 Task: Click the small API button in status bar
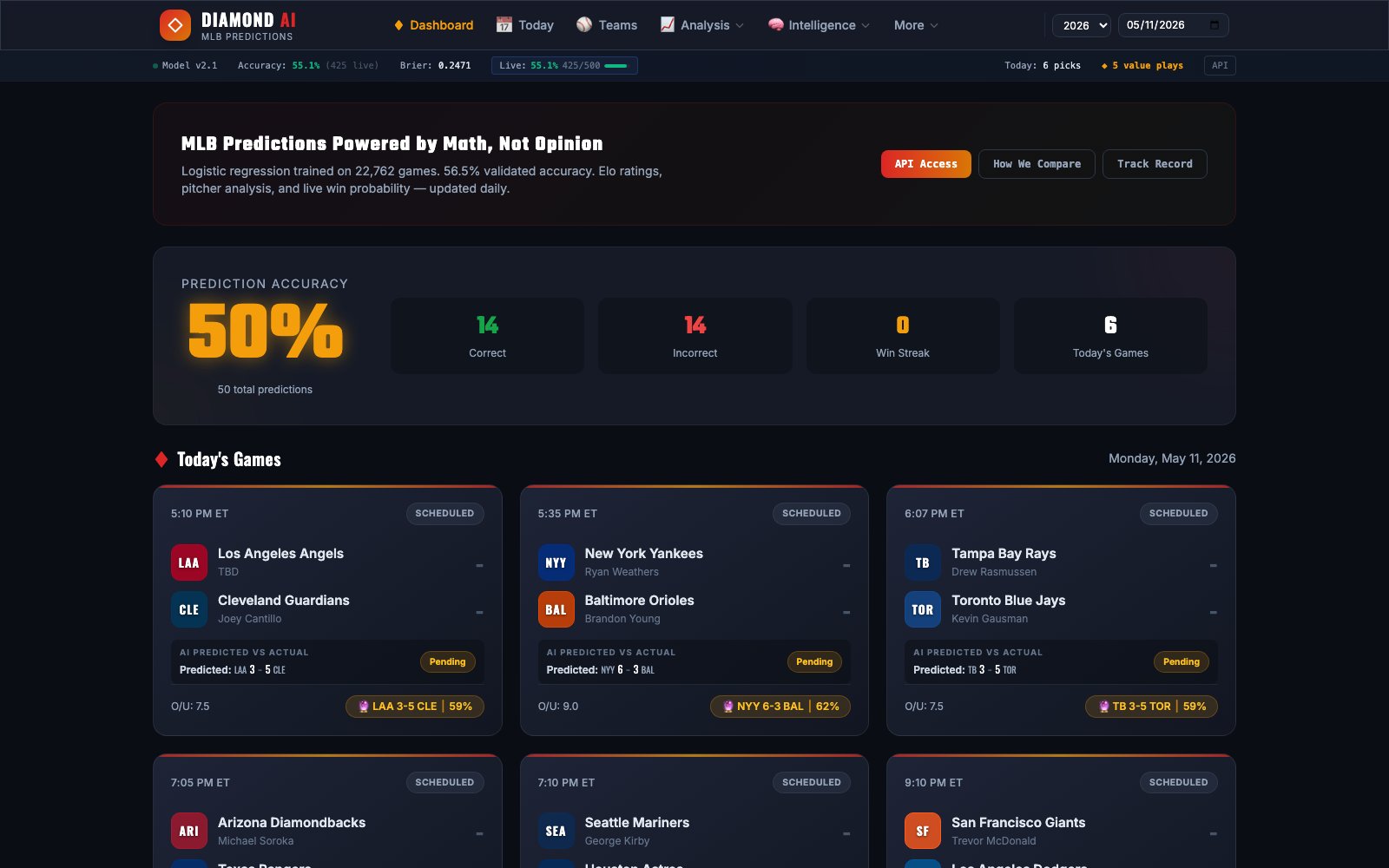[x=1220, y=65]
